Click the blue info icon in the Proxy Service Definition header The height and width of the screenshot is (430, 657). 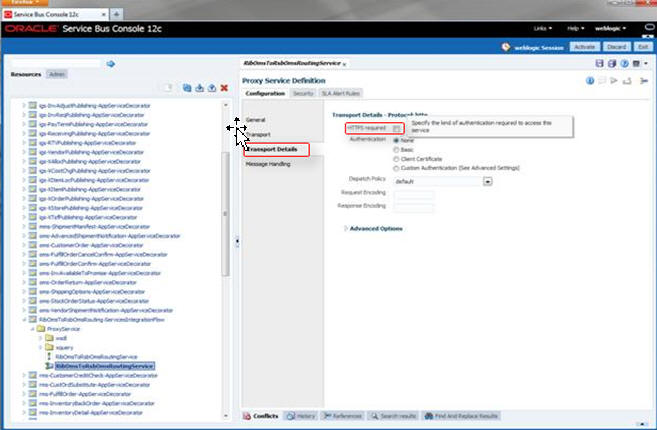tap(590, 80)
